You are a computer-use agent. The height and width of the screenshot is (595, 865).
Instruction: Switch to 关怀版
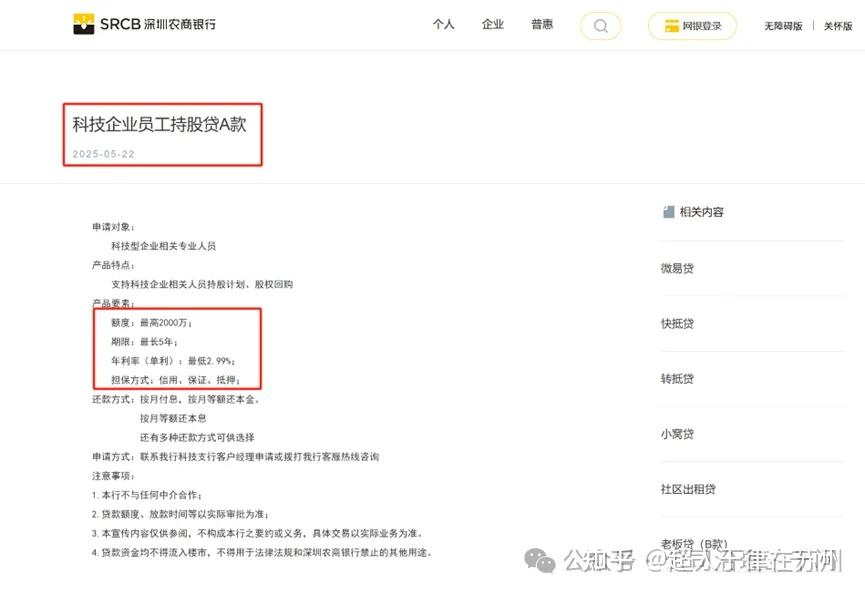click(x=838, y=26)
